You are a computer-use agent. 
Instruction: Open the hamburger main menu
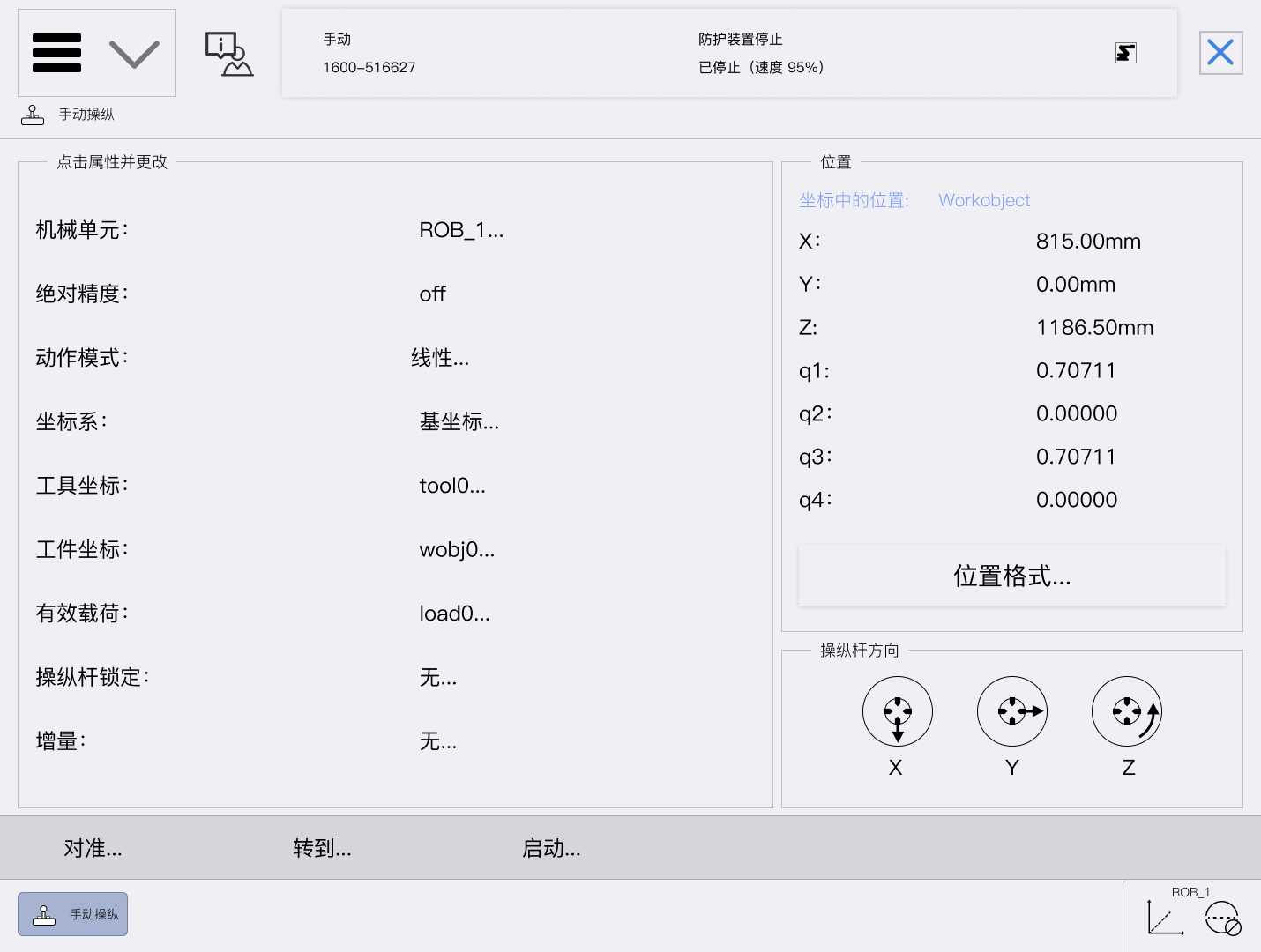[x=56, y=53]
